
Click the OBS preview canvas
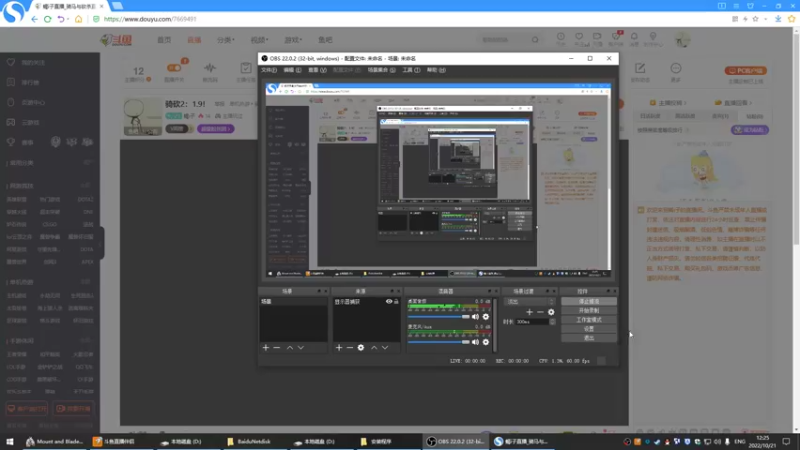438,180
